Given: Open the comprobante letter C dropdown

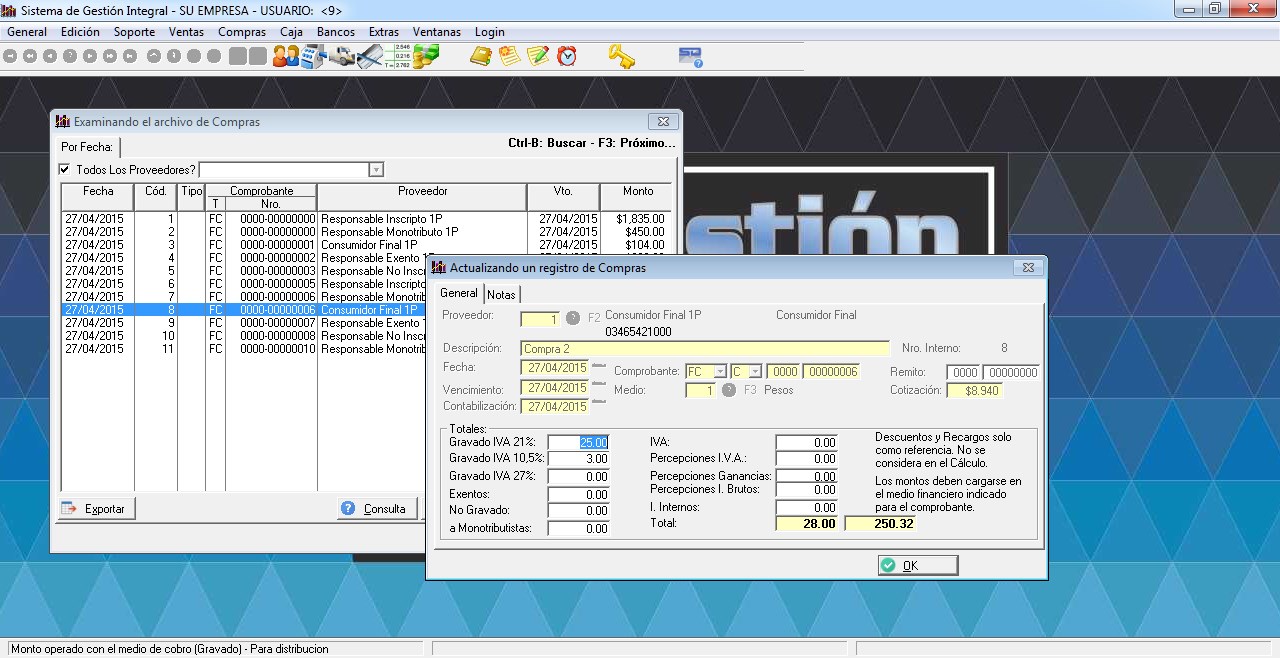Looking at the screenshot, I should [x=755, y=372].
